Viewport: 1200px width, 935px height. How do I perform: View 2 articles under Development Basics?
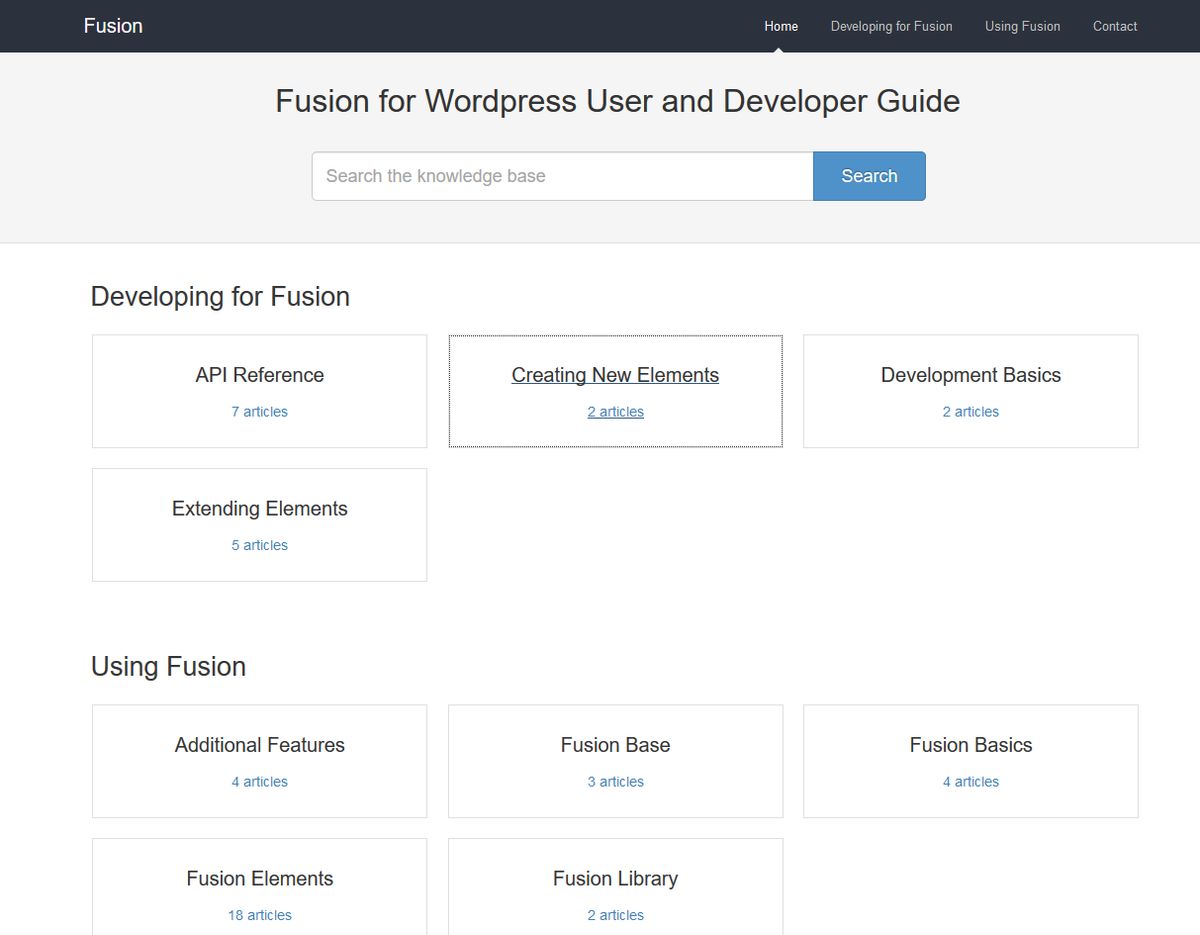pyautogui.click(x=971, y=412)
